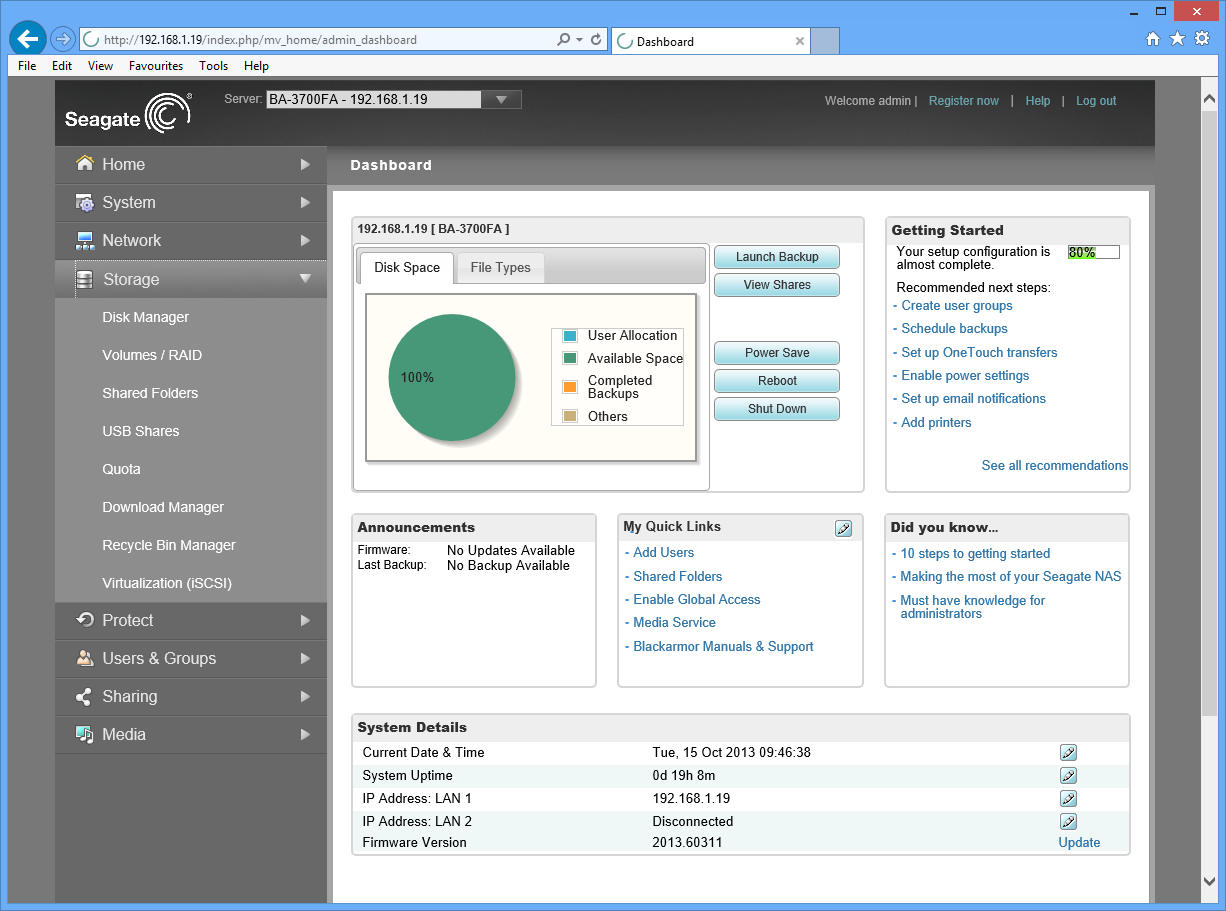This screenshot has width=1226, height=911.
Task: Click edit icon beside System Uptime row
Action: pyautogui.click(x=1068, y=776)
